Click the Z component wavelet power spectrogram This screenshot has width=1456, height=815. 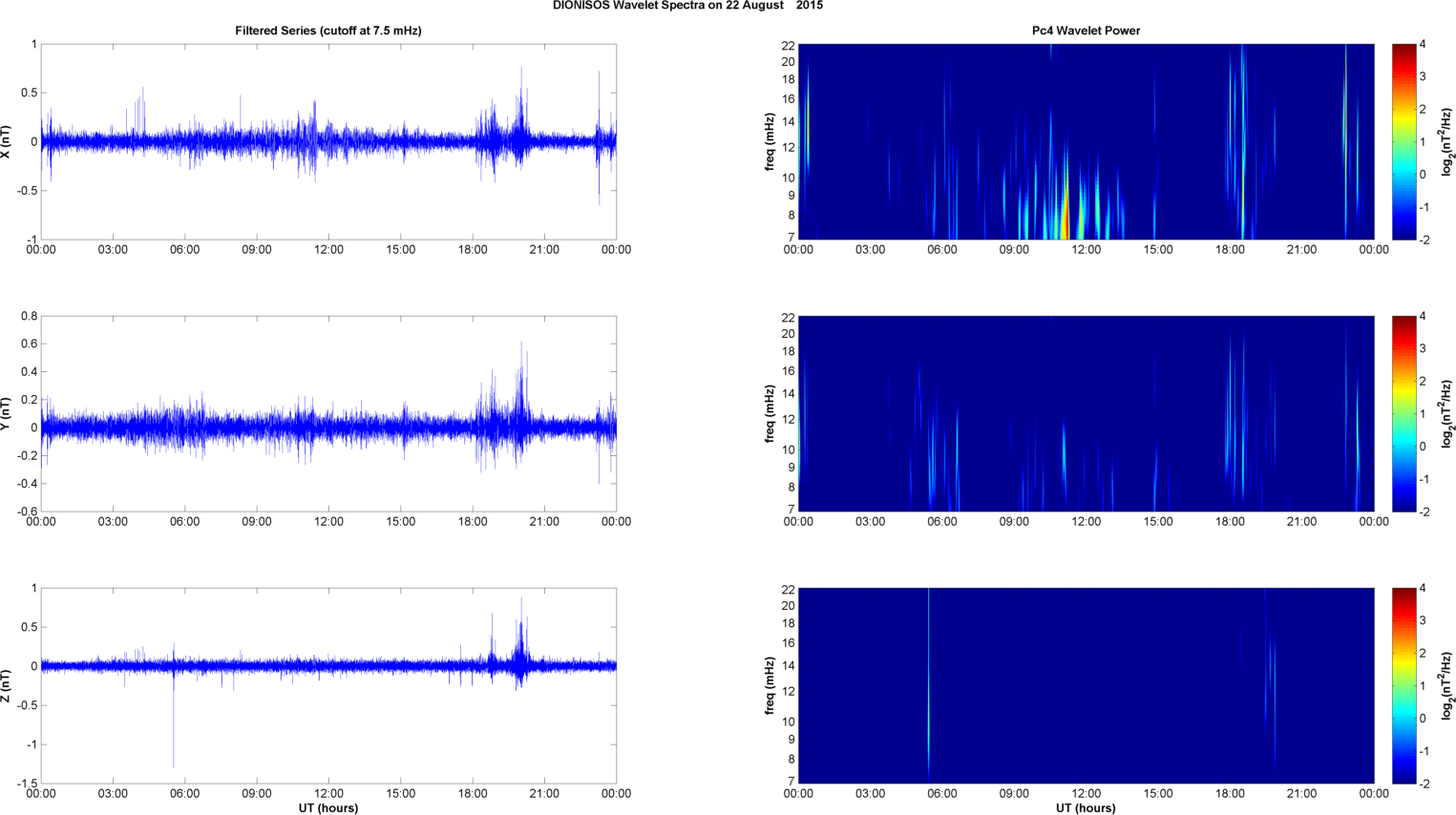click(1086, 685)
